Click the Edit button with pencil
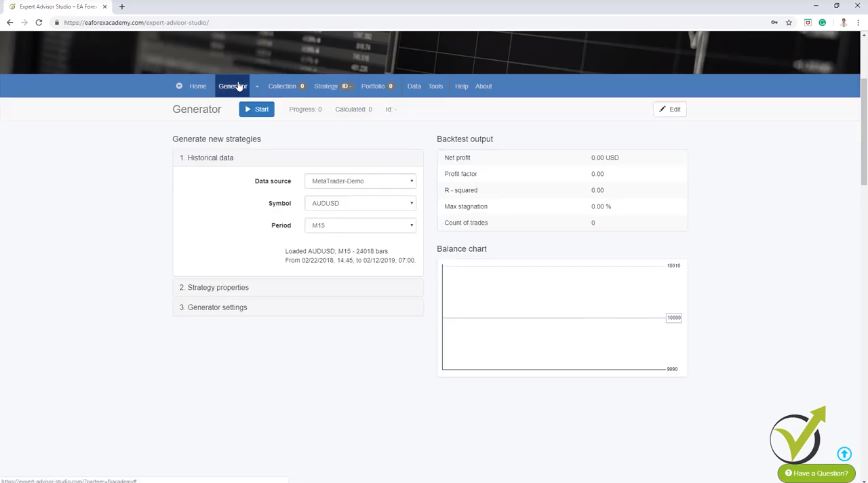The height and width of the screenshot is (483, 868). tap(670, 109)
